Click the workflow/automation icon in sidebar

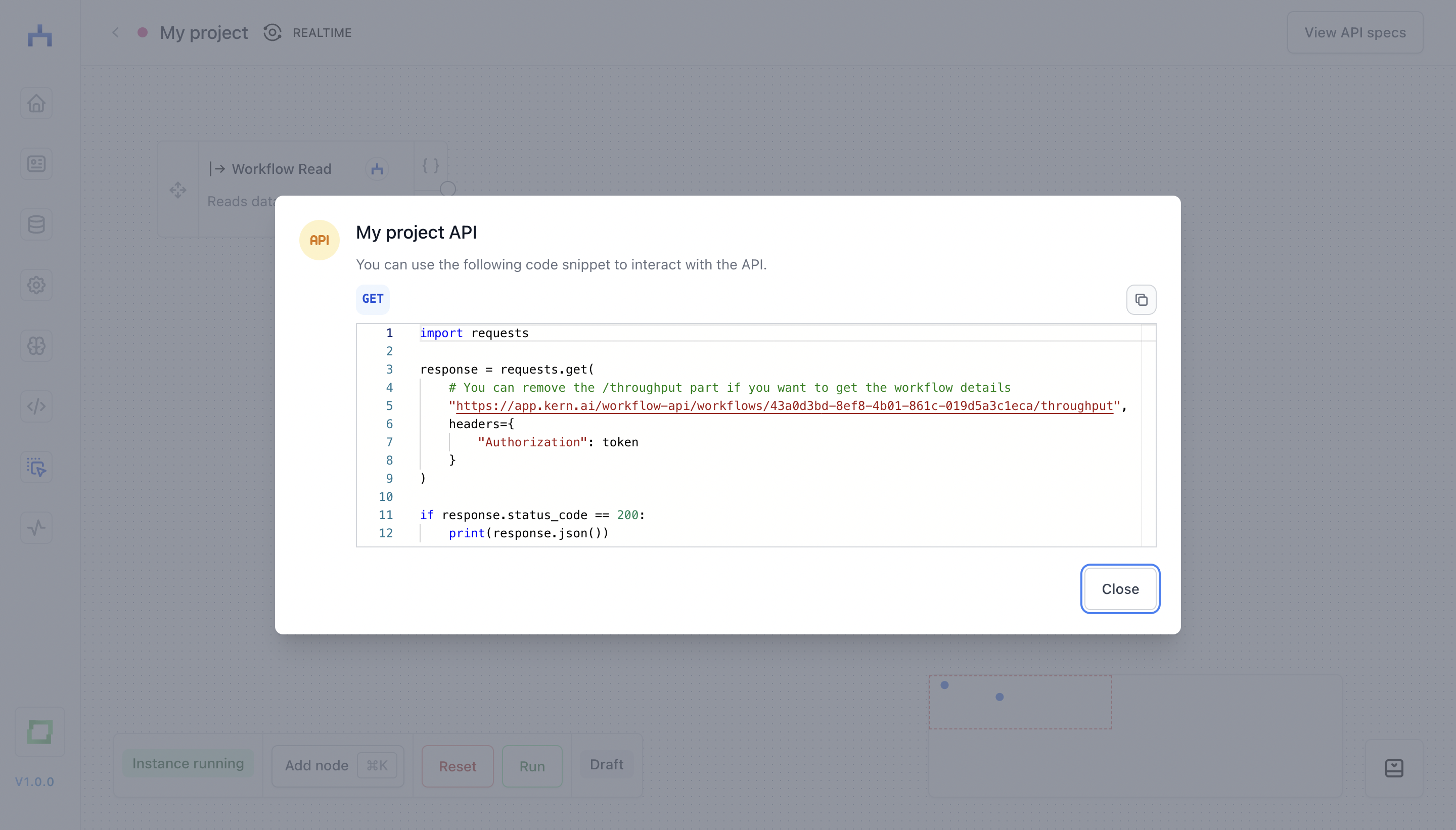tap(36, 467)
